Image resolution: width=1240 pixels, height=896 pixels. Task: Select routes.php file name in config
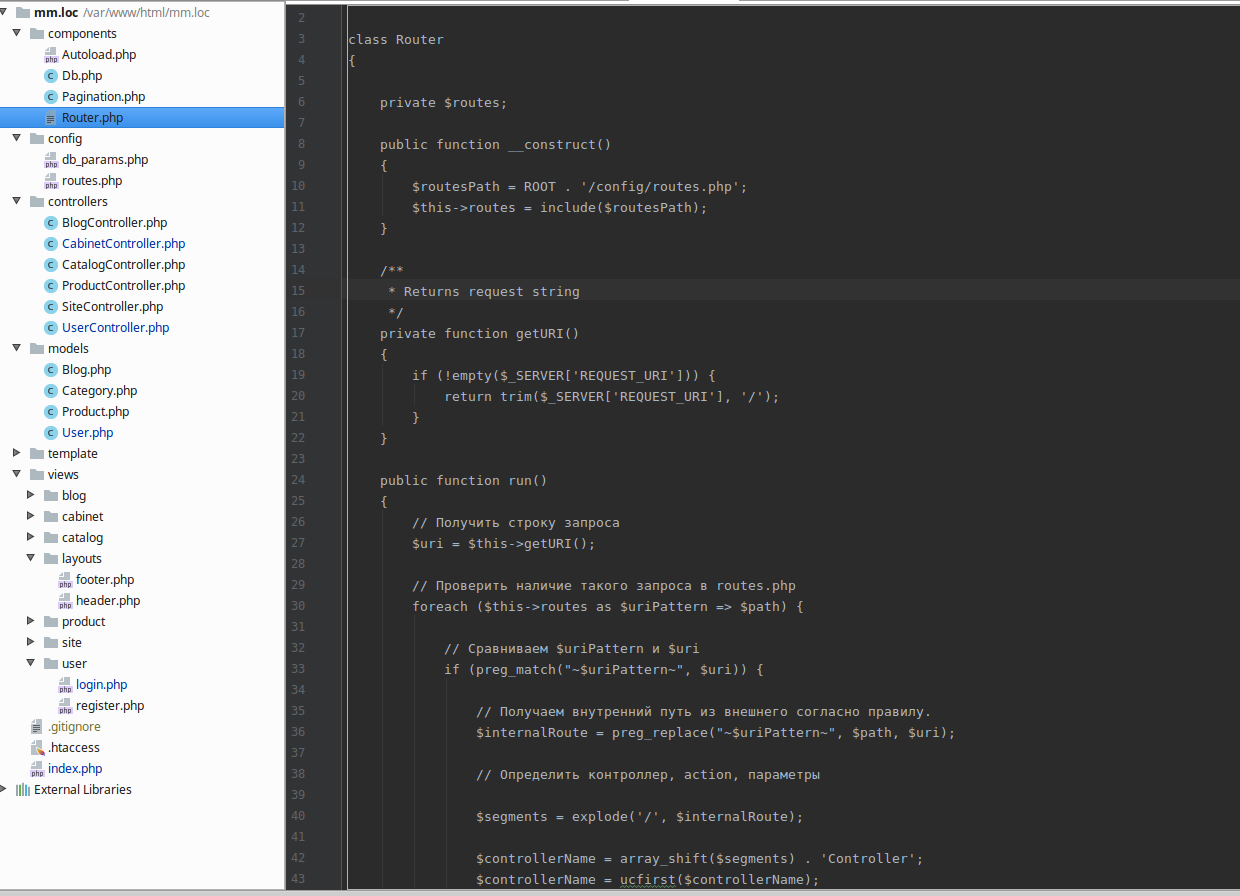pyautogui.click(x=92, y=181)
